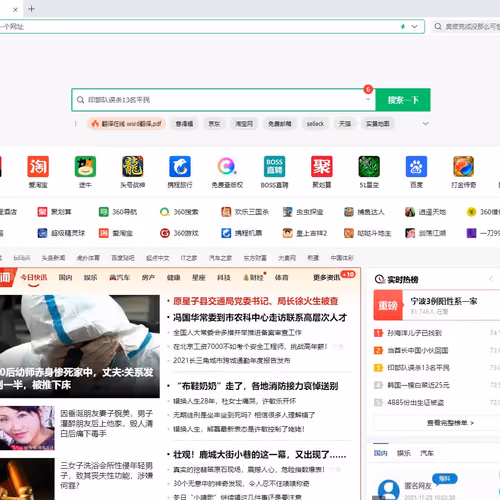
Task: Select the 健康 news tab
Action: [x=174, y=277]
